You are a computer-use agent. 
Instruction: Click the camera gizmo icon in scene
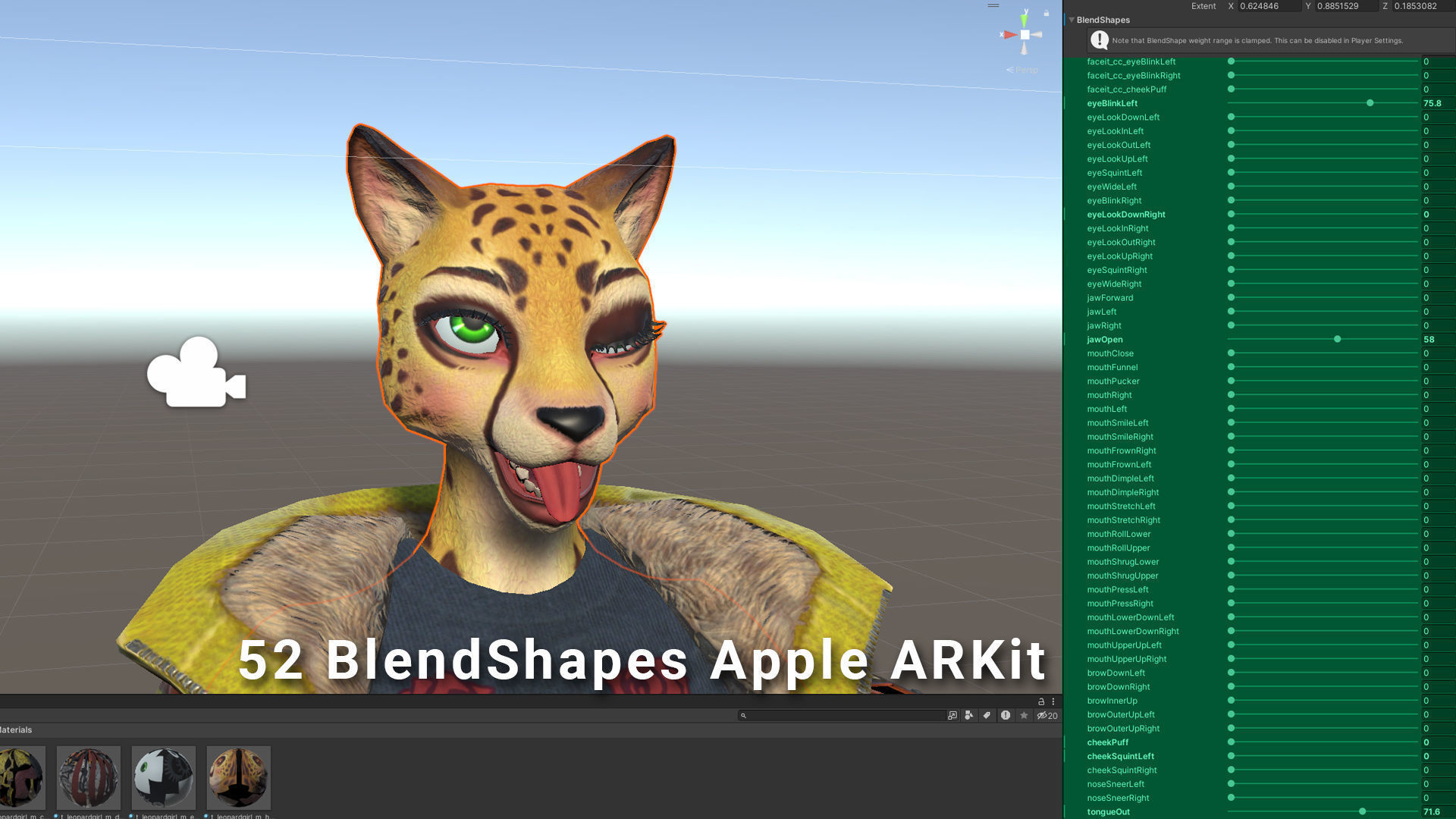coord(196,372)
